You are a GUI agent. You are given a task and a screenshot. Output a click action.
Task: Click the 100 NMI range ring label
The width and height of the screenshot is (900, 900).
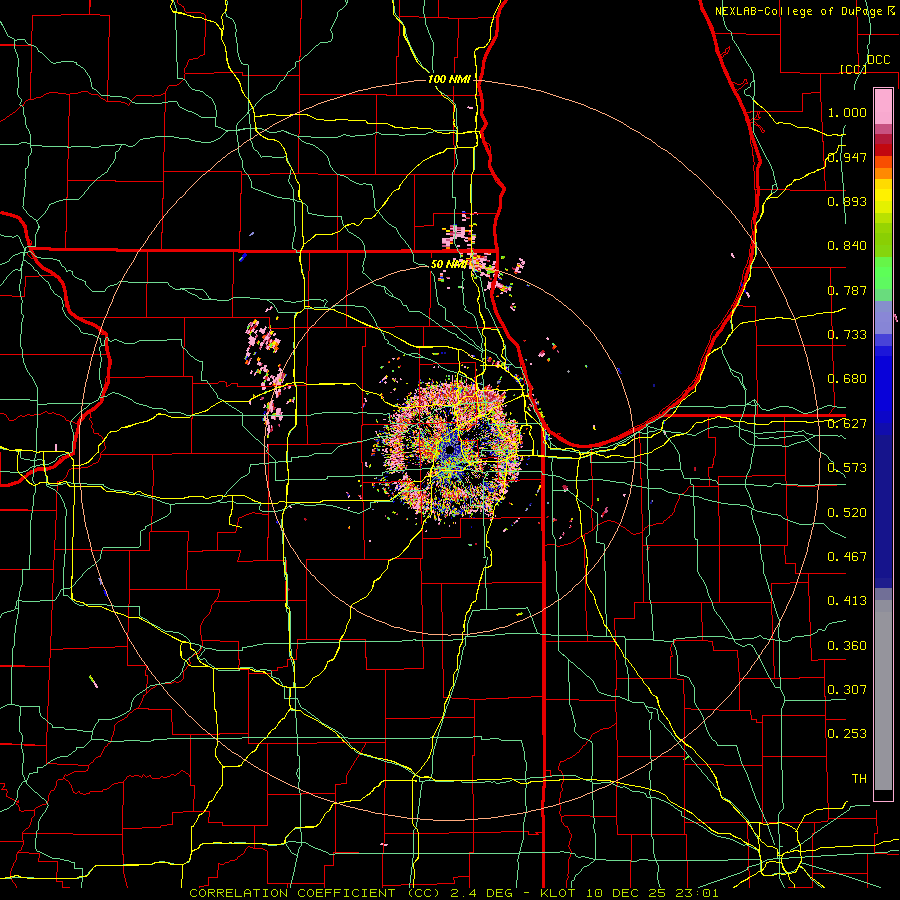[x=448, y=79]
